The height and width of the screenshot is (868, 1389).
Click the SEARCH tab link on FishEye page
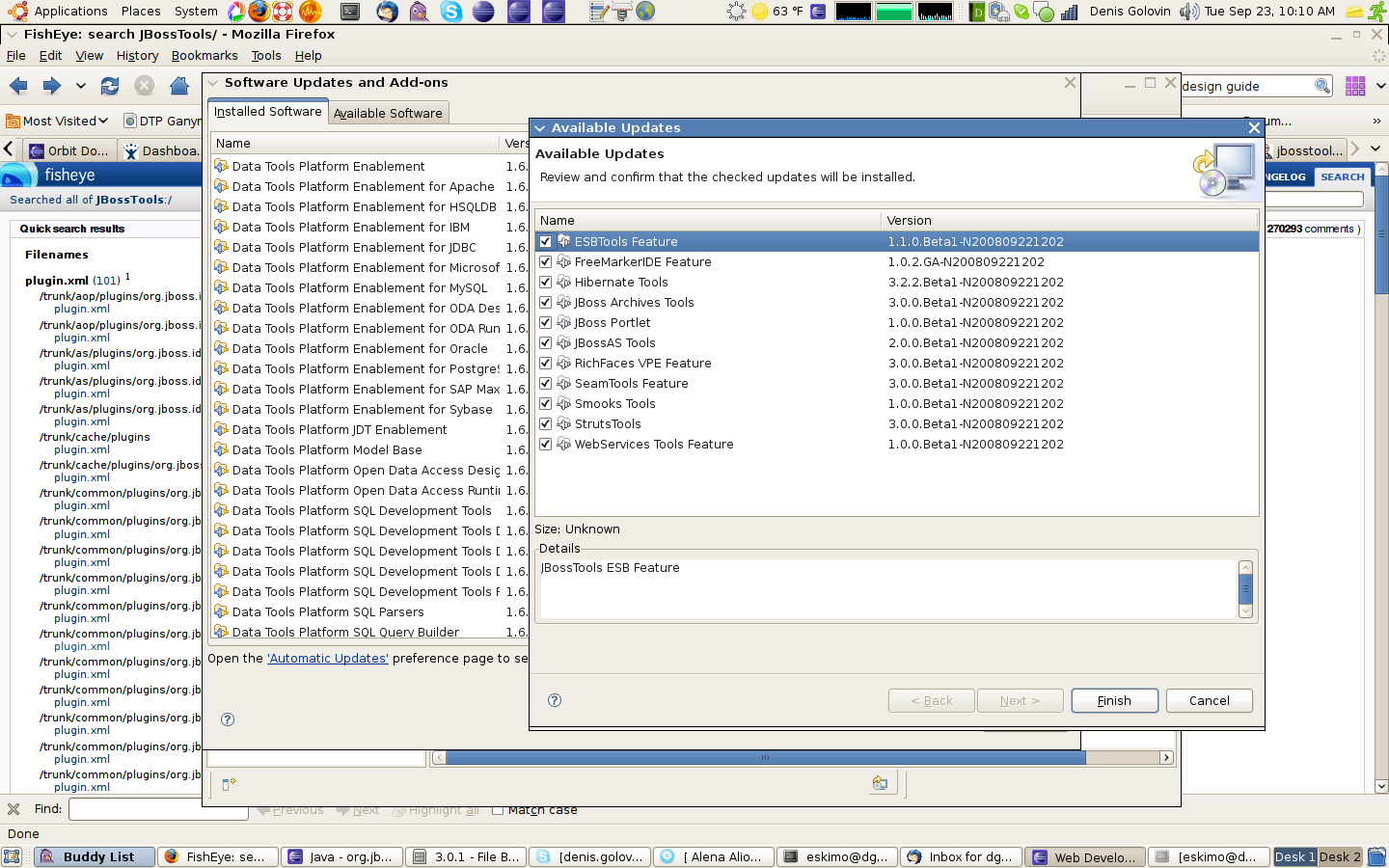click(1343, 177)
